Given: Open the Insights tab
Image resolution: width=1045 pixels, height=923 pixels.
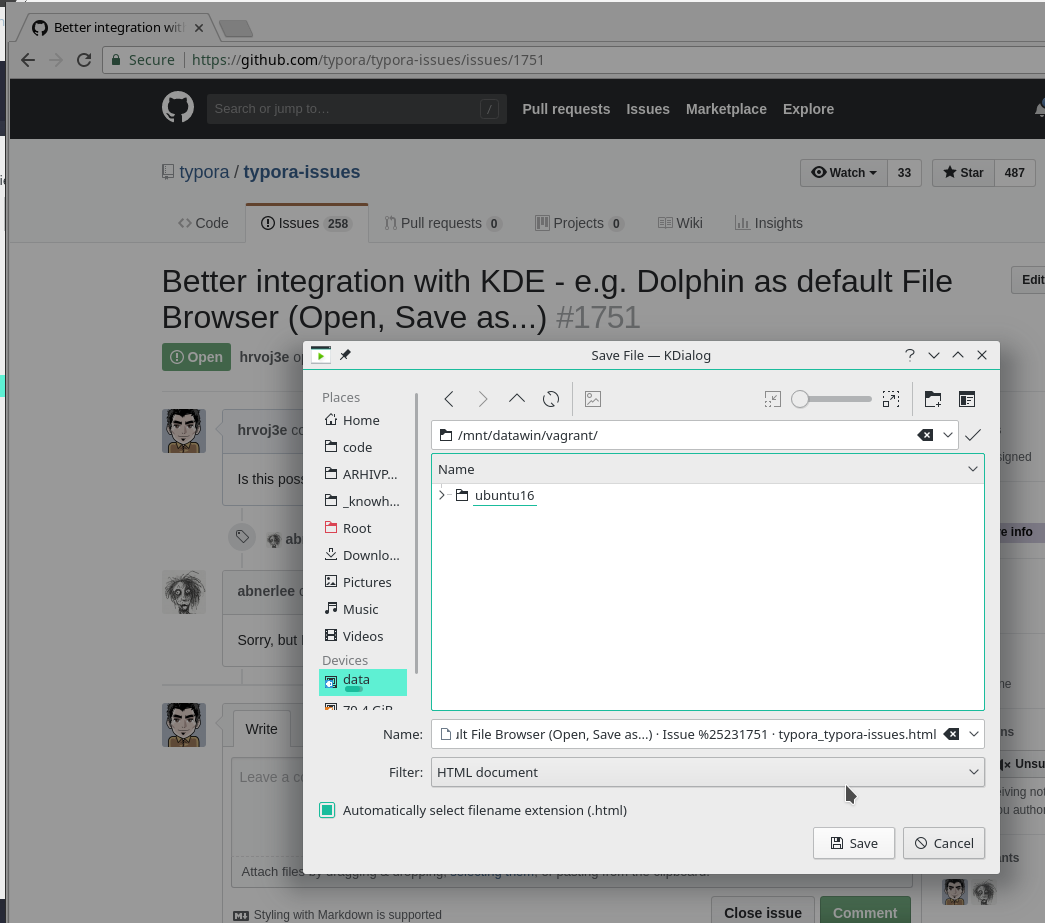Looking at the screenshot, I should point(768,222).
